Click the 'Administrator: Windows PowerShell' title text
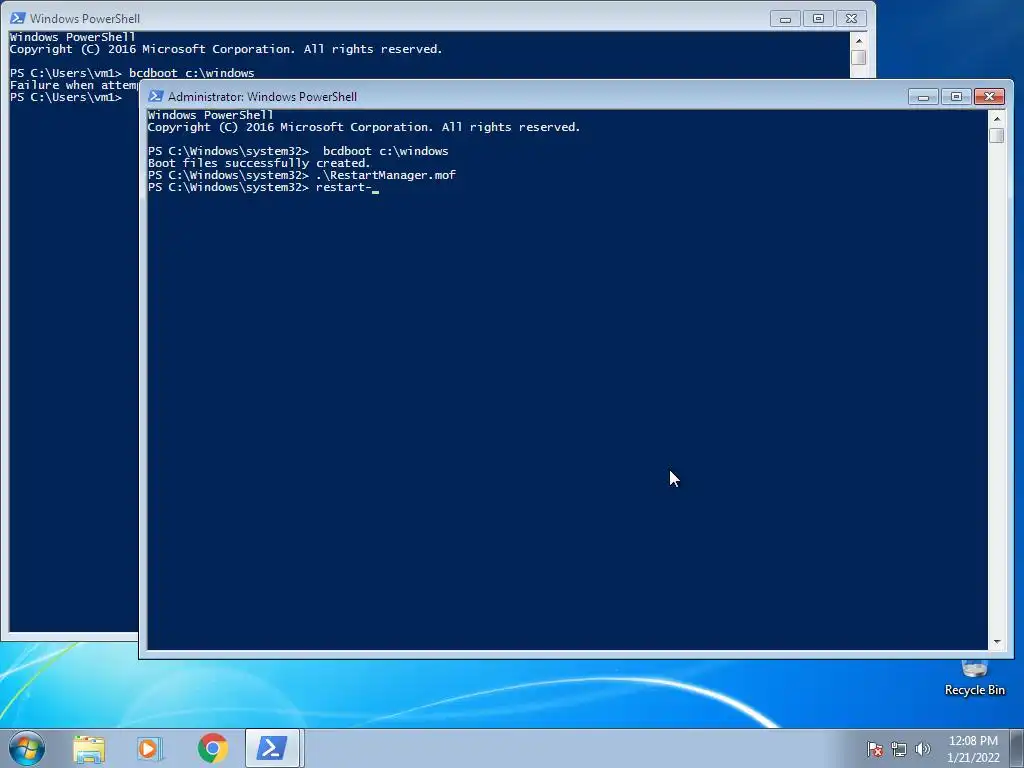1024x768 pixels. click(263, 97)
